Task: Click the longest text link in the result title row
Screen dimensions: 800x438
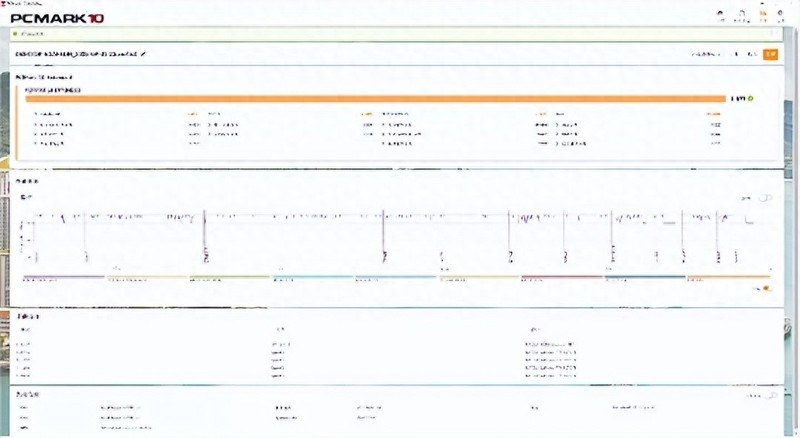Action: [x=706, y=54]
